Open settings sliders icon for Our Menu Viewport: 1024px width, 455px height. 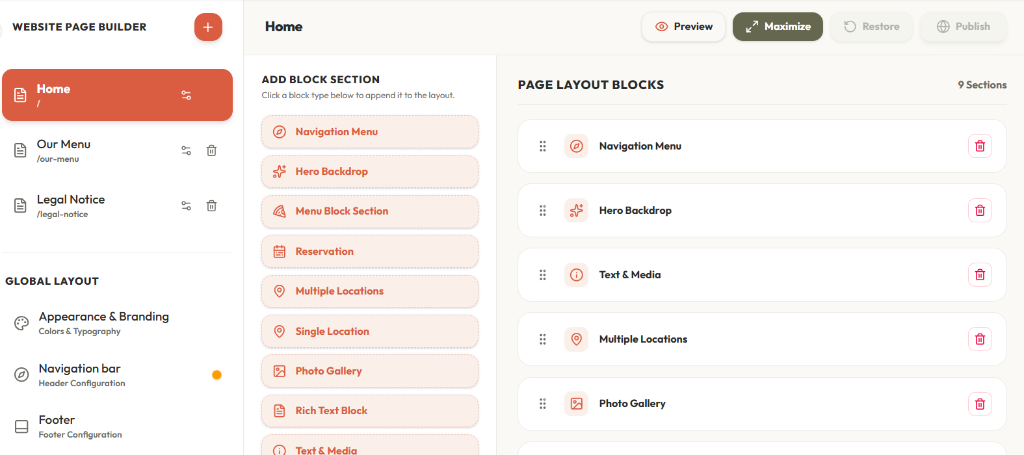186,150
